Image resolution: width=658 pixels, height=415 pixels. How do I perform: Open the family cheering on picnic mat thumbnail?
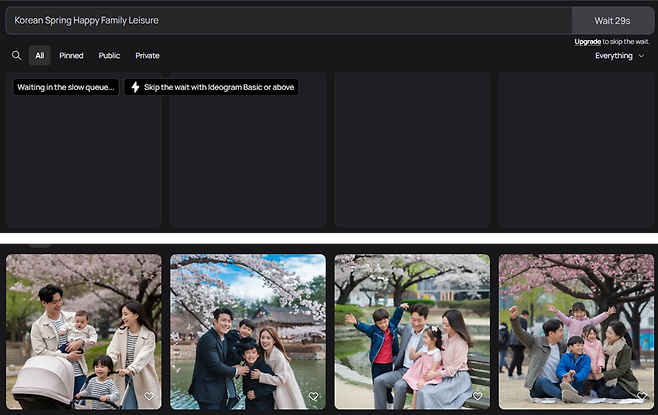pos(576,331)
